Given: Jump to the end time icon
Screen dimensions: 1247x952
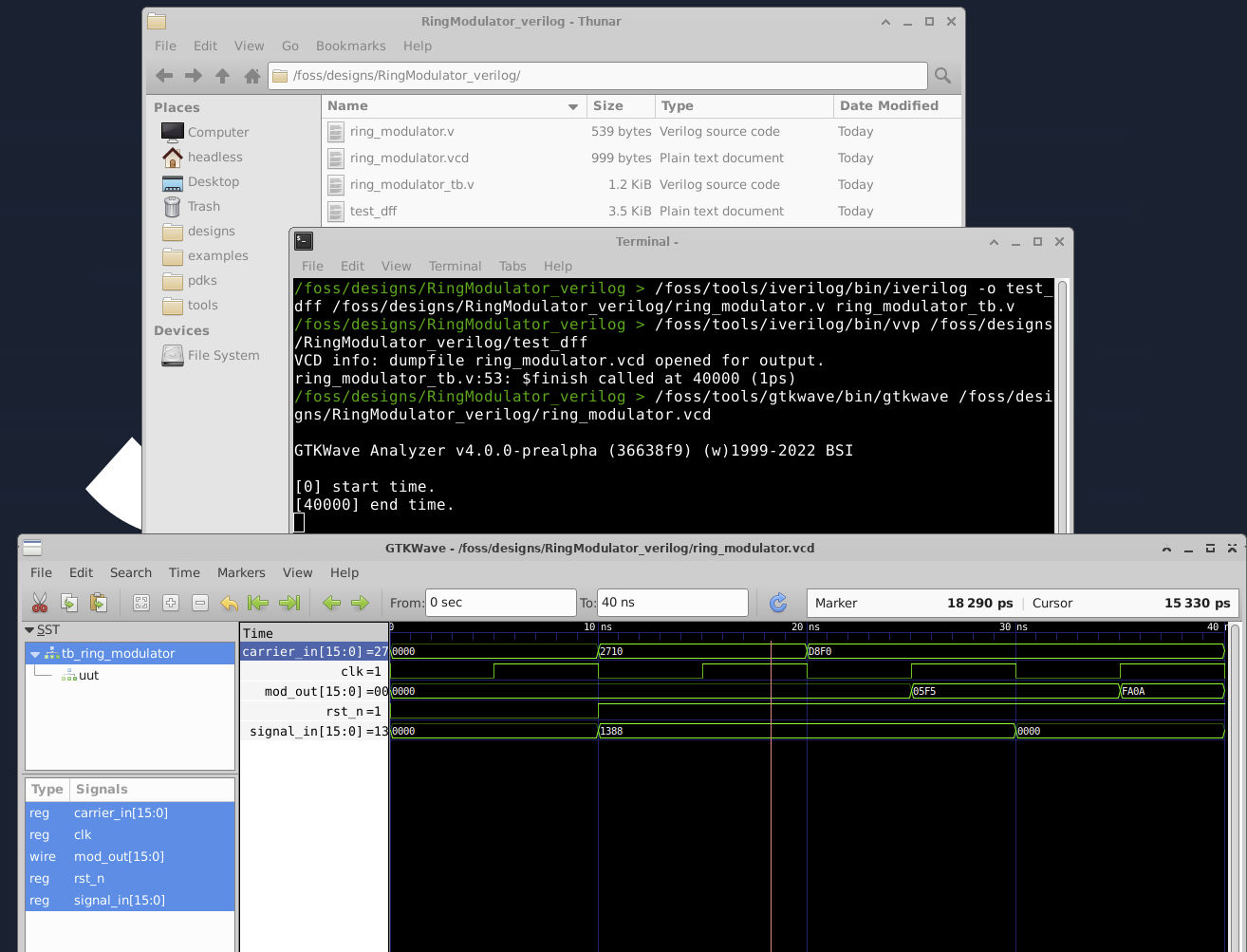Looking at the screenshot, I should (x=289, y=603).
